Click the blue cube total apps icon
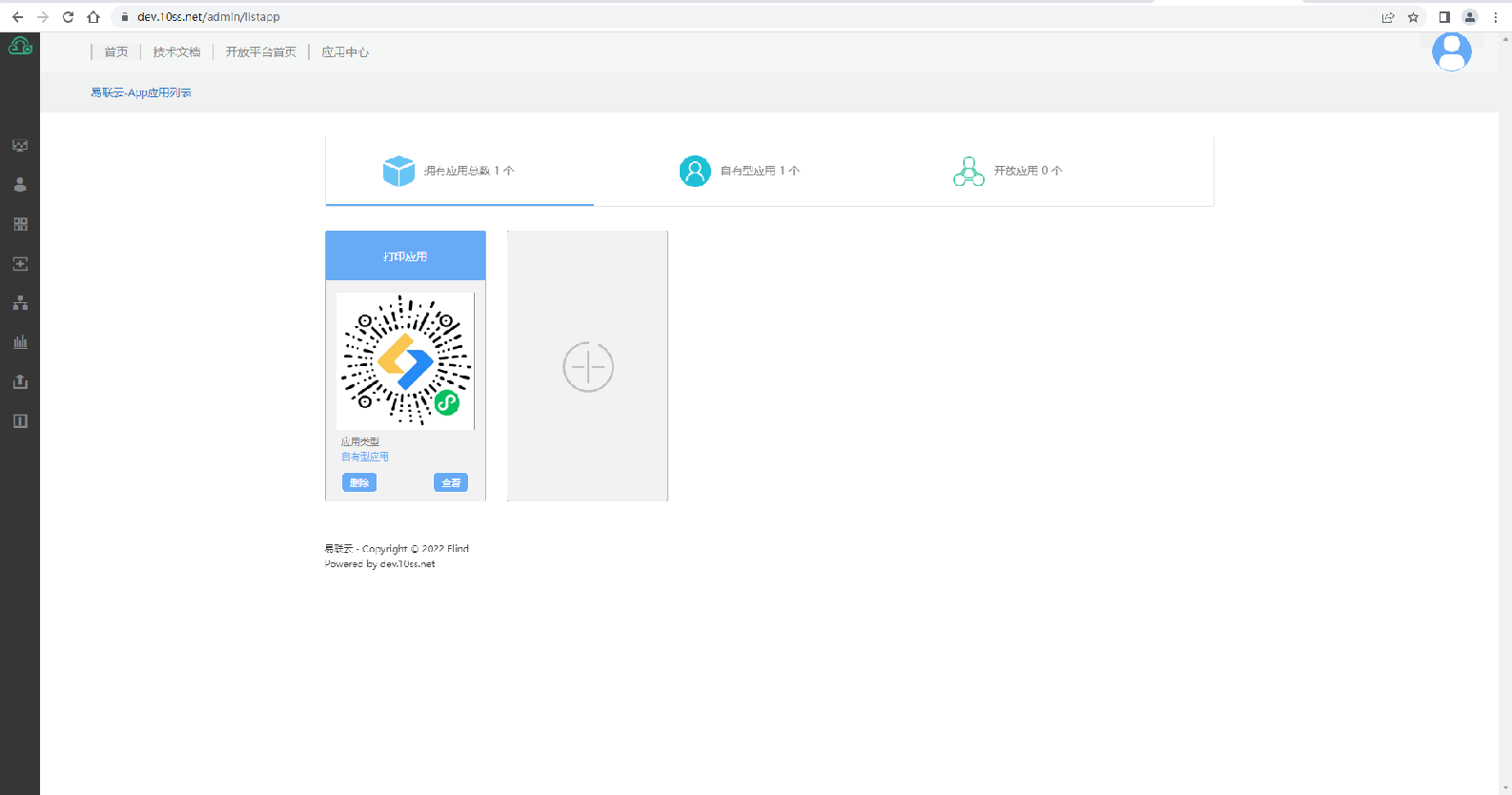The width and height of the screenshot is (1512, 795). coord(398,171)
